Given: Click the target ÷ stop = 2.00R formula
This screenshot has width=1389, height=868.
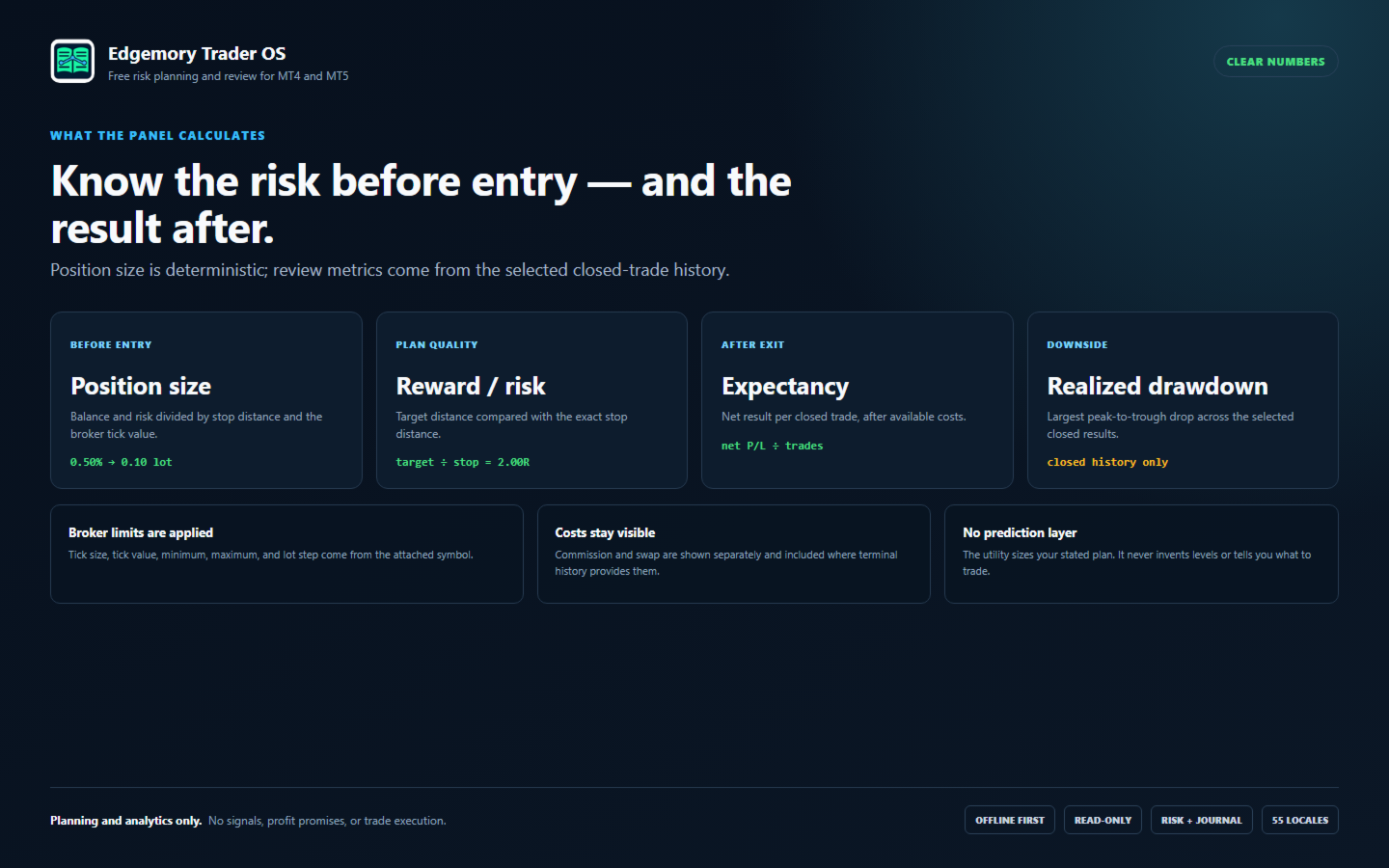Looking at the screenshot, I should point(462,463).
